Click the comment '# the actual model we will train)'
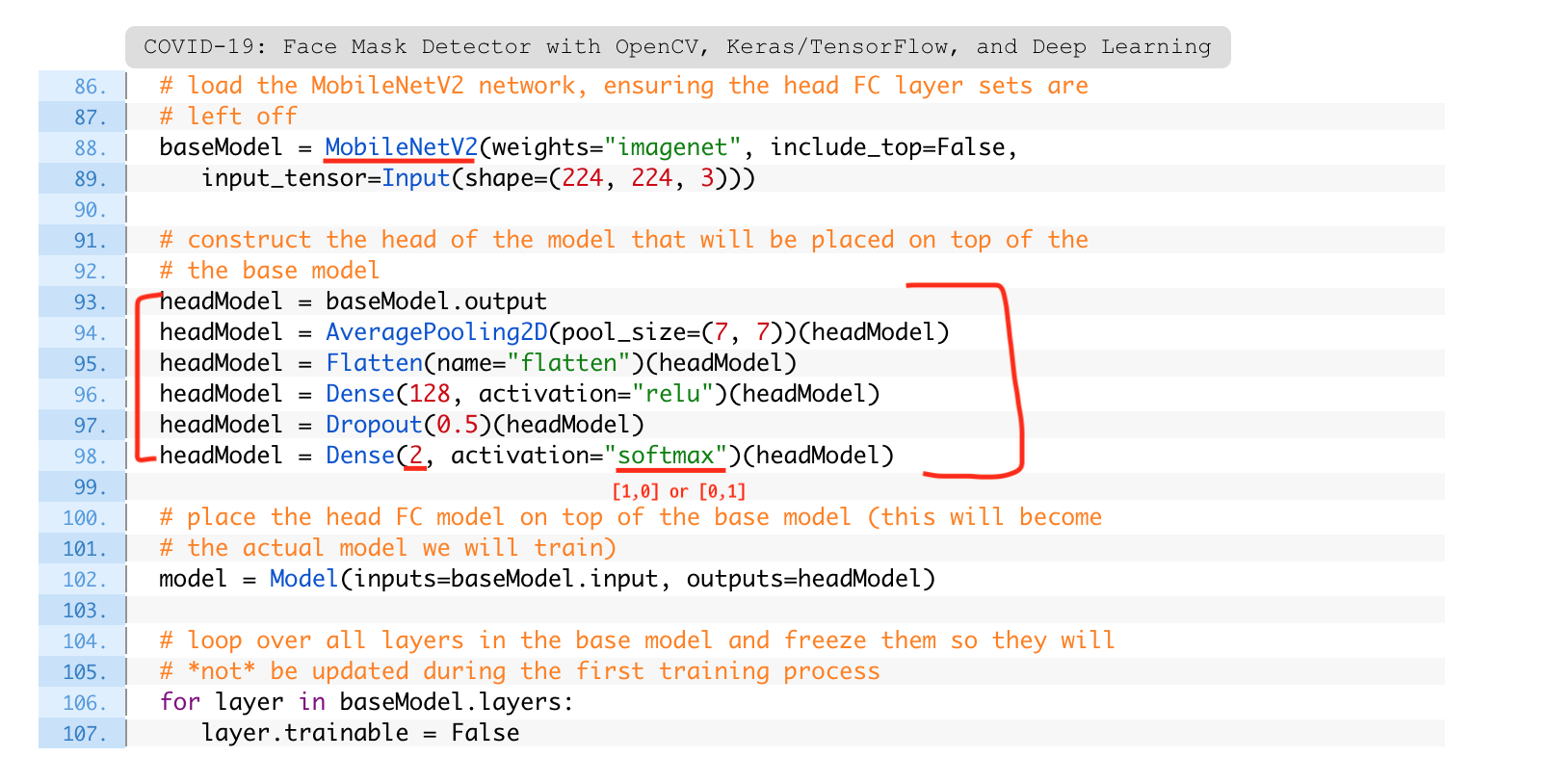 (x=387, y=548)
